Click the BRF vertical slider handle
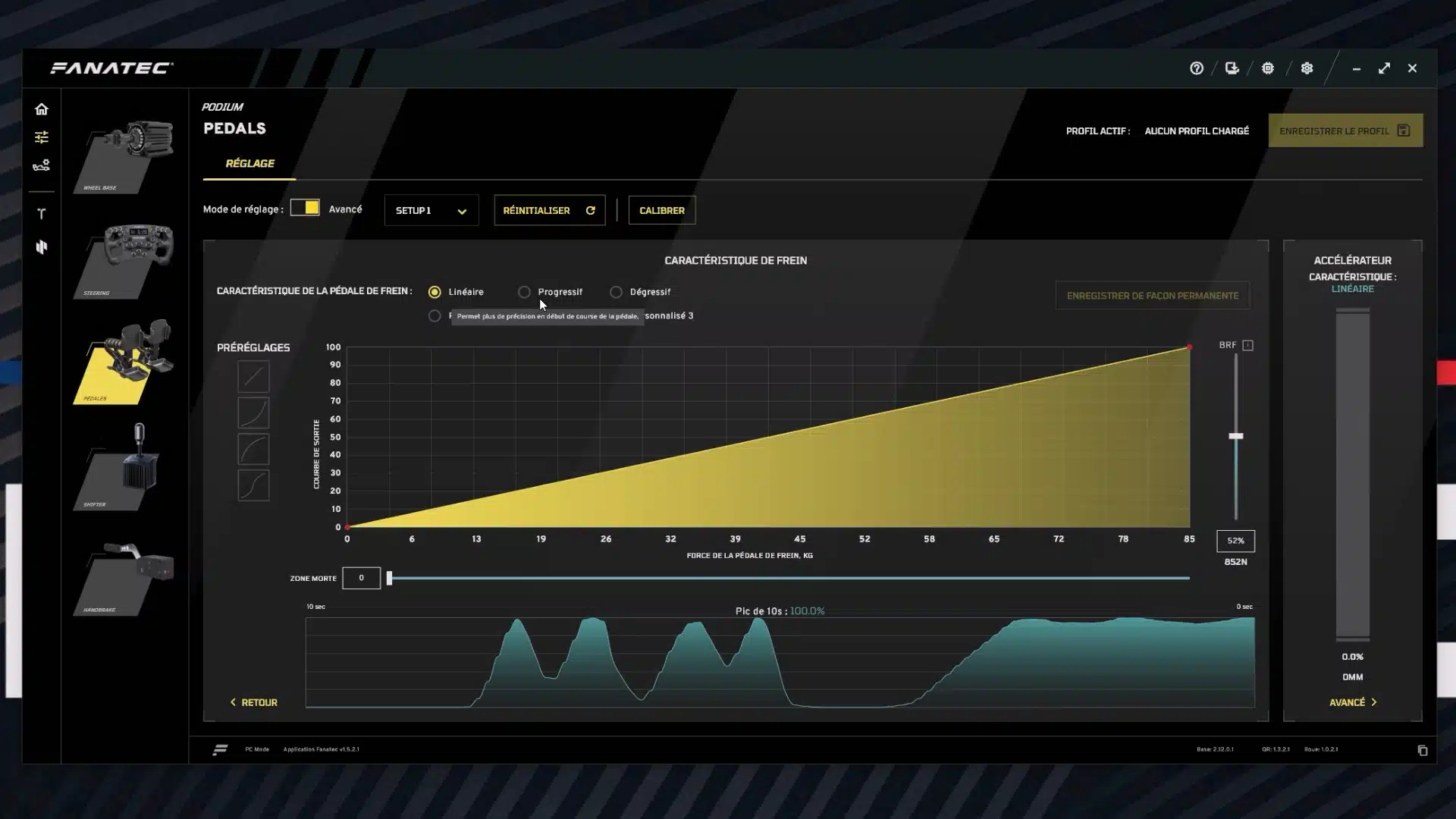This screenshot has width=1456, height=819. click(x=1236, y=436)
